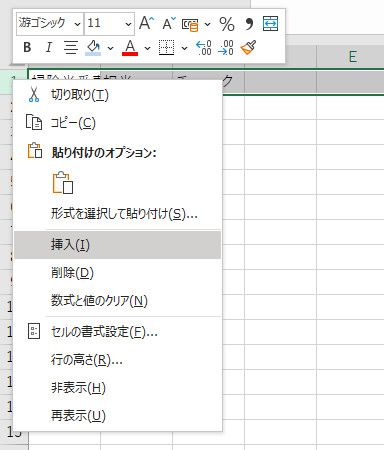Image resolution: width=384 pixels, height=450 pixels.
Task: Apply accounting number format icon
Action: coord(190,24)
